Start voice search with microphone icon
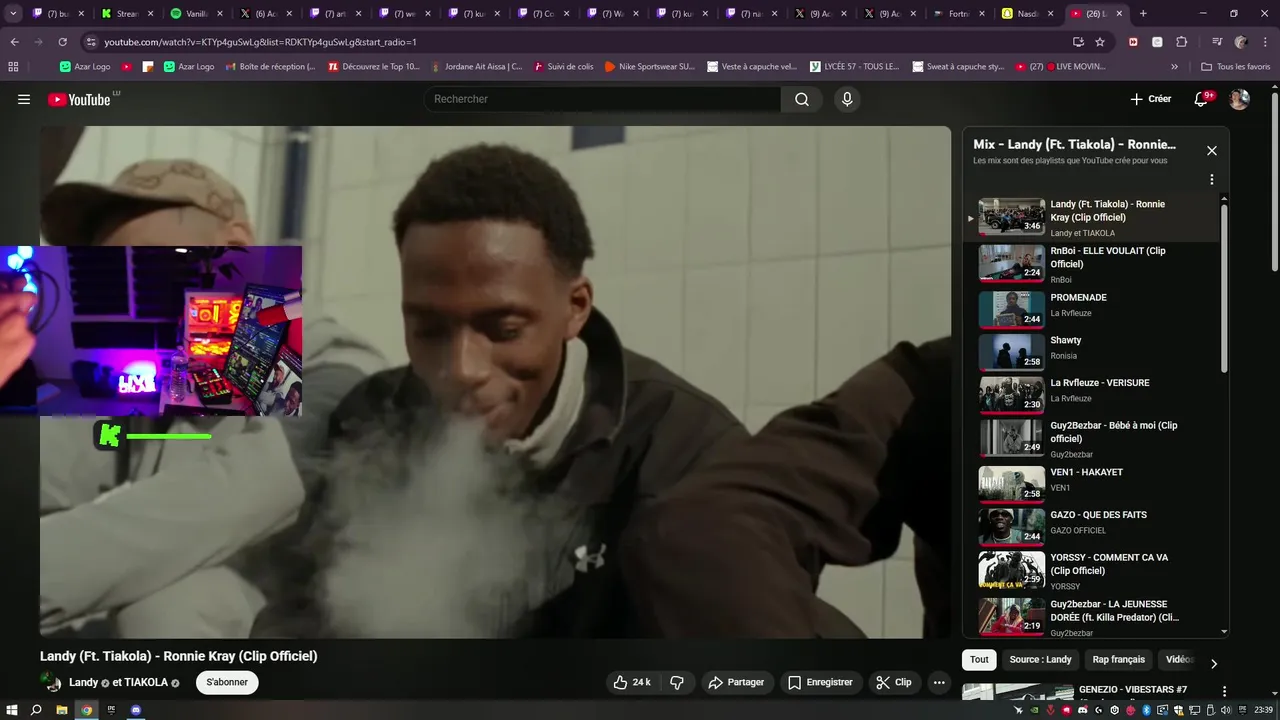The height and width of the screenshot is (720, 1280). pyautogui.click(x=847, y=99)
